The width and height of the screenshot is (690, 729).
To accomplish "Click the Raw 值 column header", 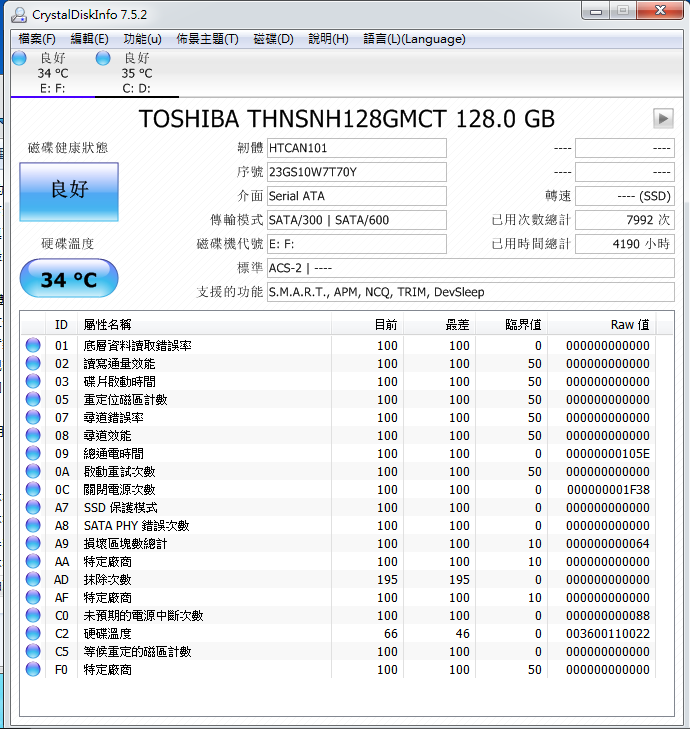I will (602, 325).
